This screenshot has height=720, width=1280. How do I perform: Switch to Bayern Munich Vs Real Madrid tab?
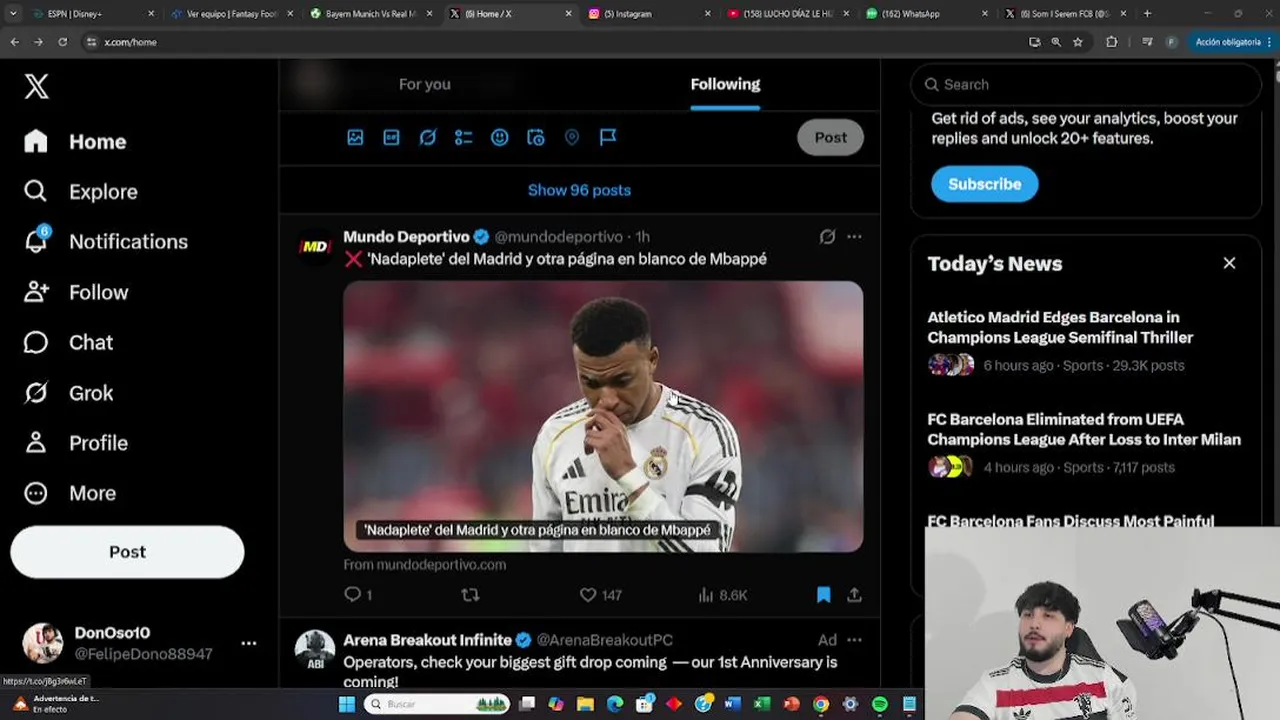[370, 14]
